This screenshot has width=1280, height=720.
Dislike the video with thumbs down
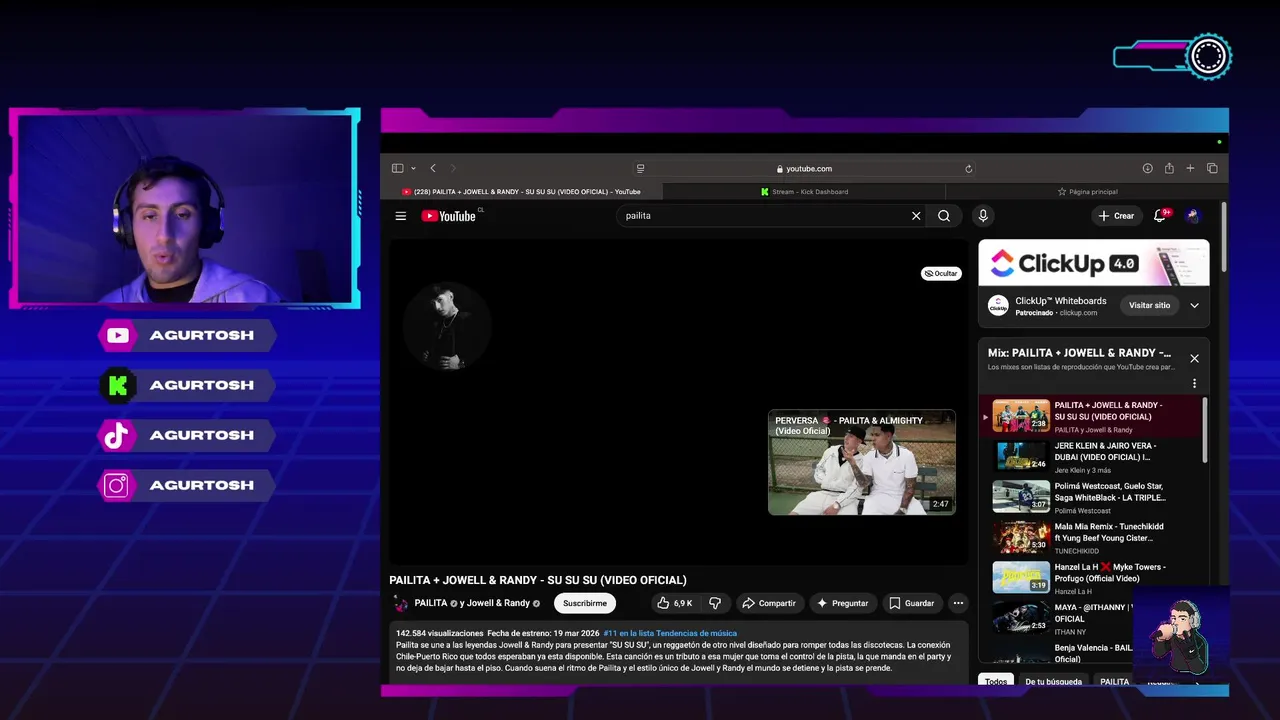tap(715, 603)
